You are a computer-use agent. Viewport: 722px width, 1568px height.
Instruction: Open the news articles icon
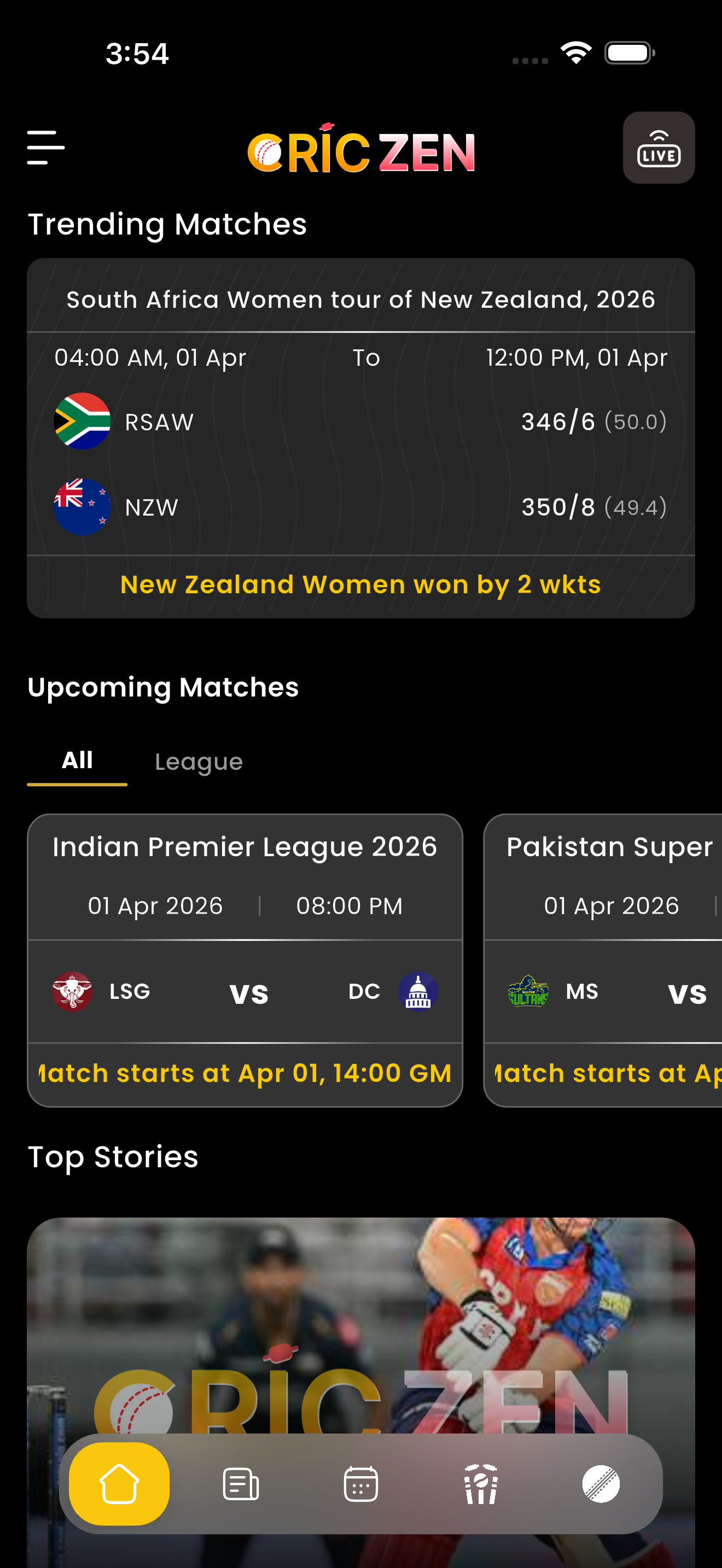[x=241, y=1483]
